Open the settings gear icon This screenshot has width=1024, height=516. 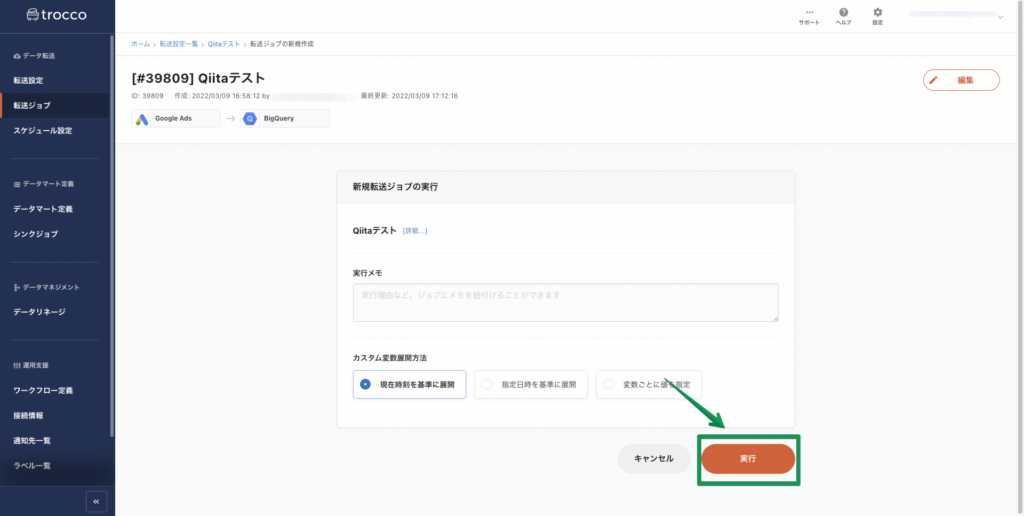pyautogui.click(x=877, y=13)
